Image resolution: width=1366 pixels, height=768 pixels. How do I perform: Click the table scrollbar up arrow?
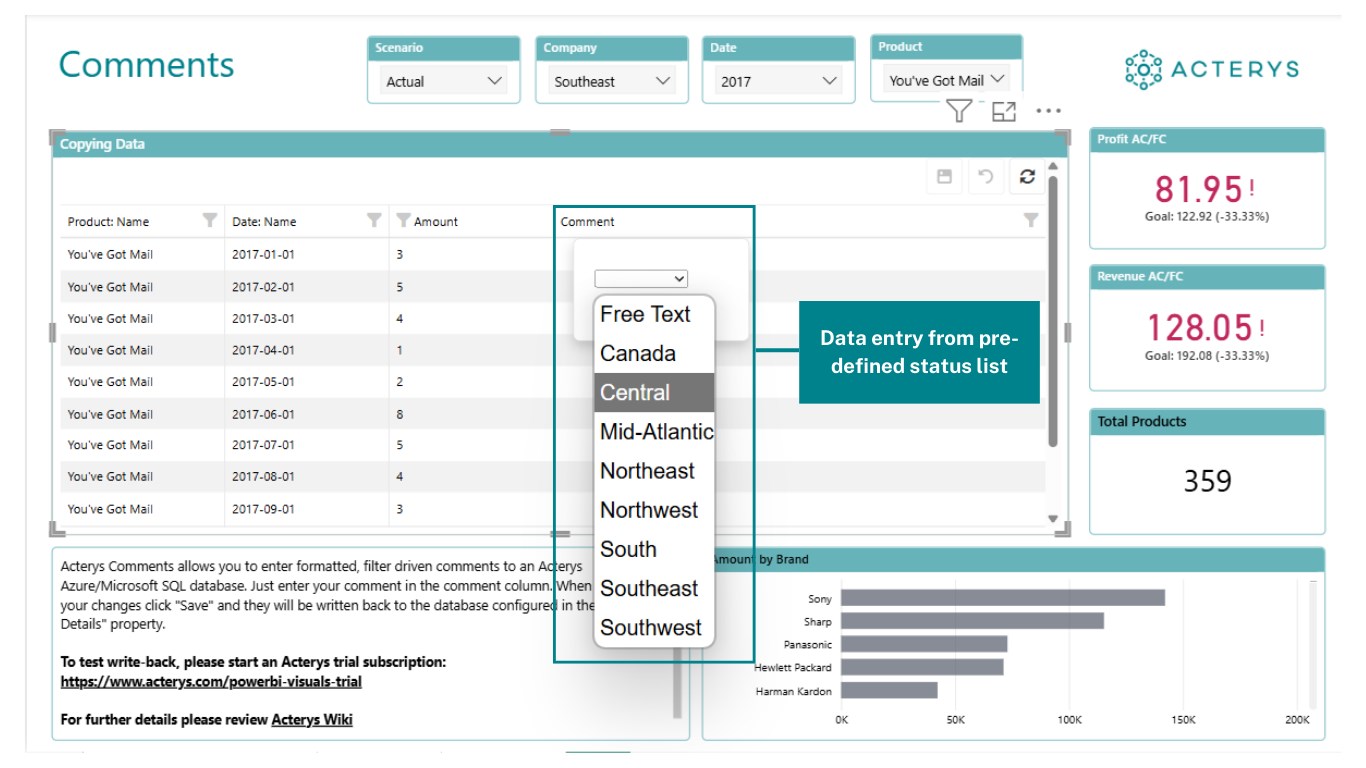[x=1052, y=165]
